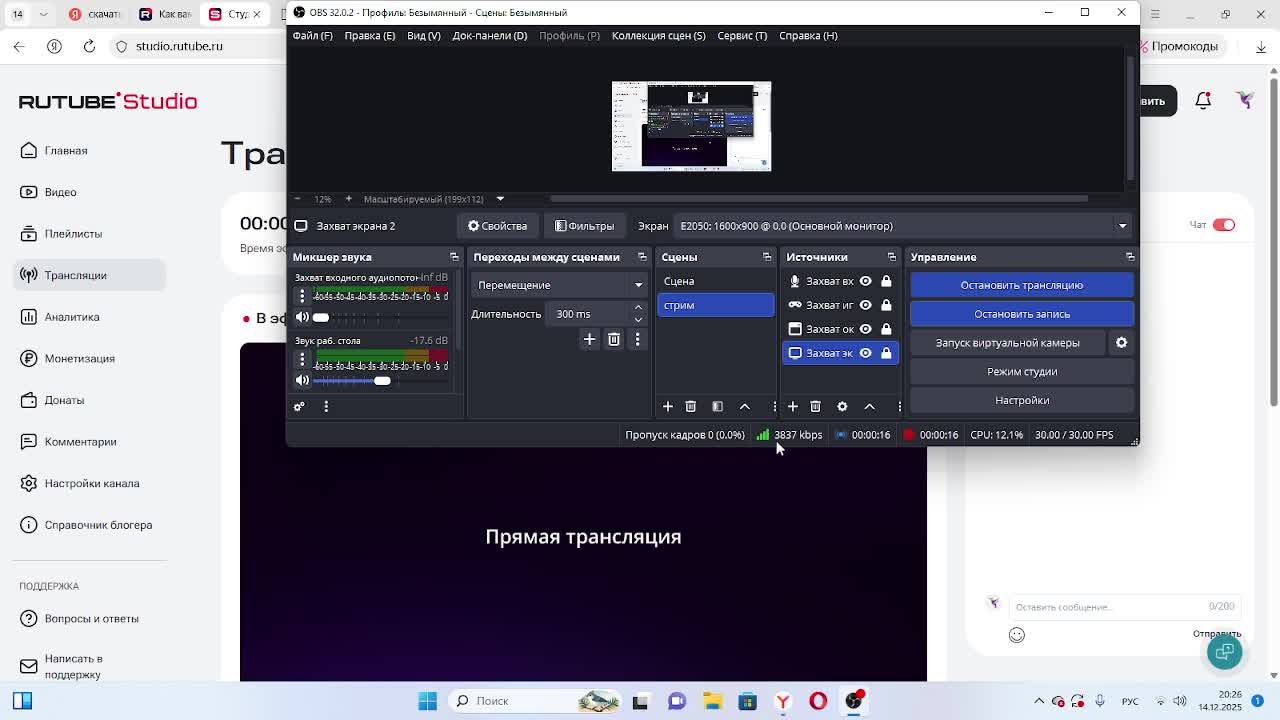Click Остановить трансляцию button
The image size is (1280, 720).
[1022, 285]
